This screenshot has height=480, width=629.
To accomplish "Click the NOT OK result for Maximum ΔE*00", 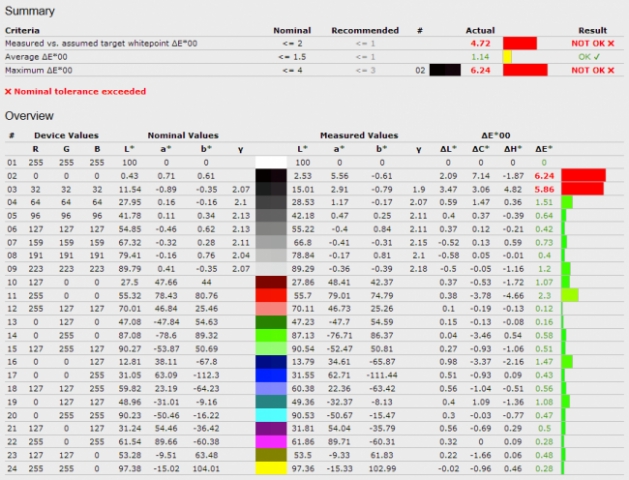I will [591, 71].
